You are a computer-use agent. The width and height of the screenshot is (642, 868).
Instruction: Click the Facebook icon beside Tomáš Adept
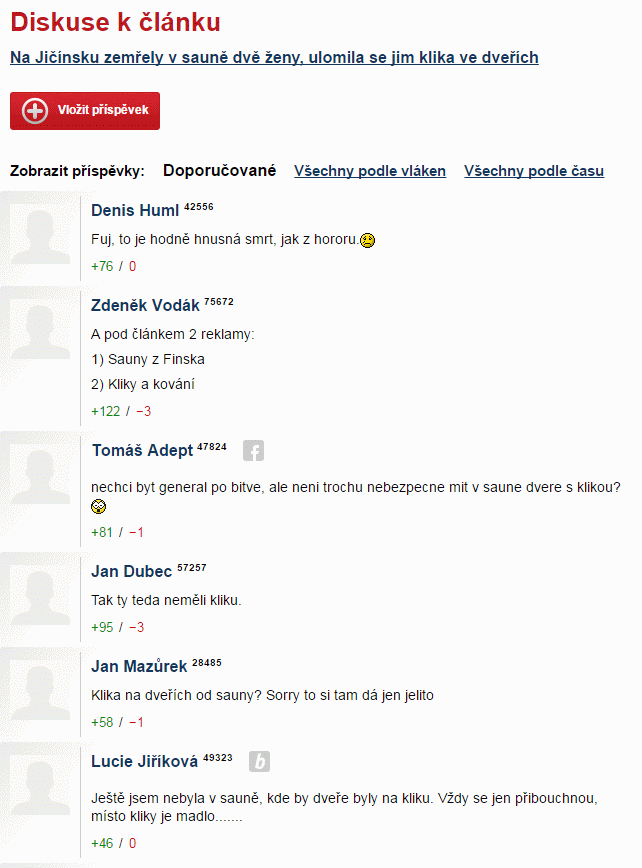pos(253,451)
